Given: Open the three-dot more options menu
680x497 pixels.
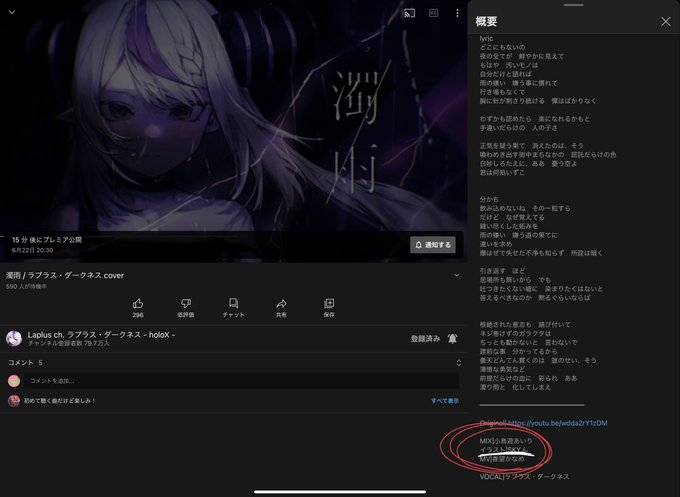Looking at the screenshot, I should tap(457, 13).
